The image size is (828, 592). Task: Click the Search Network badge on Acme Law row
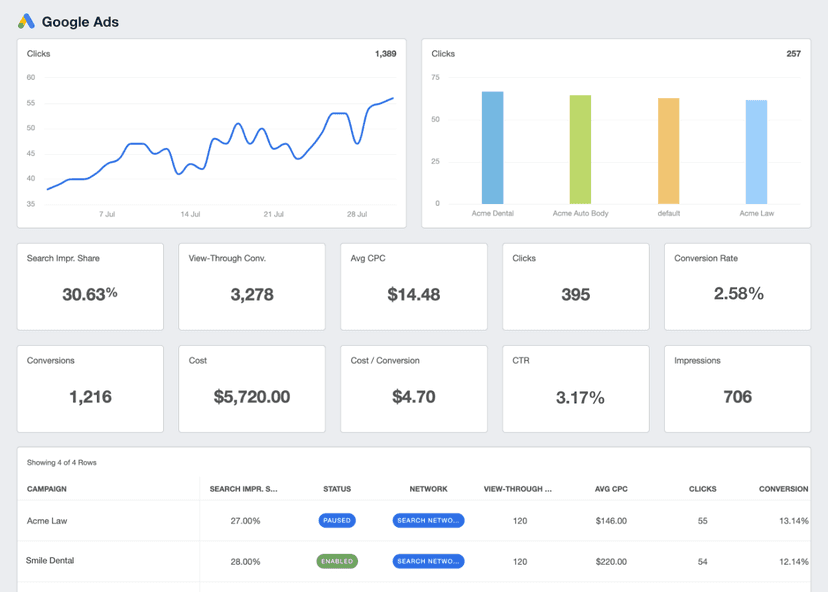(x=428, y=520)
